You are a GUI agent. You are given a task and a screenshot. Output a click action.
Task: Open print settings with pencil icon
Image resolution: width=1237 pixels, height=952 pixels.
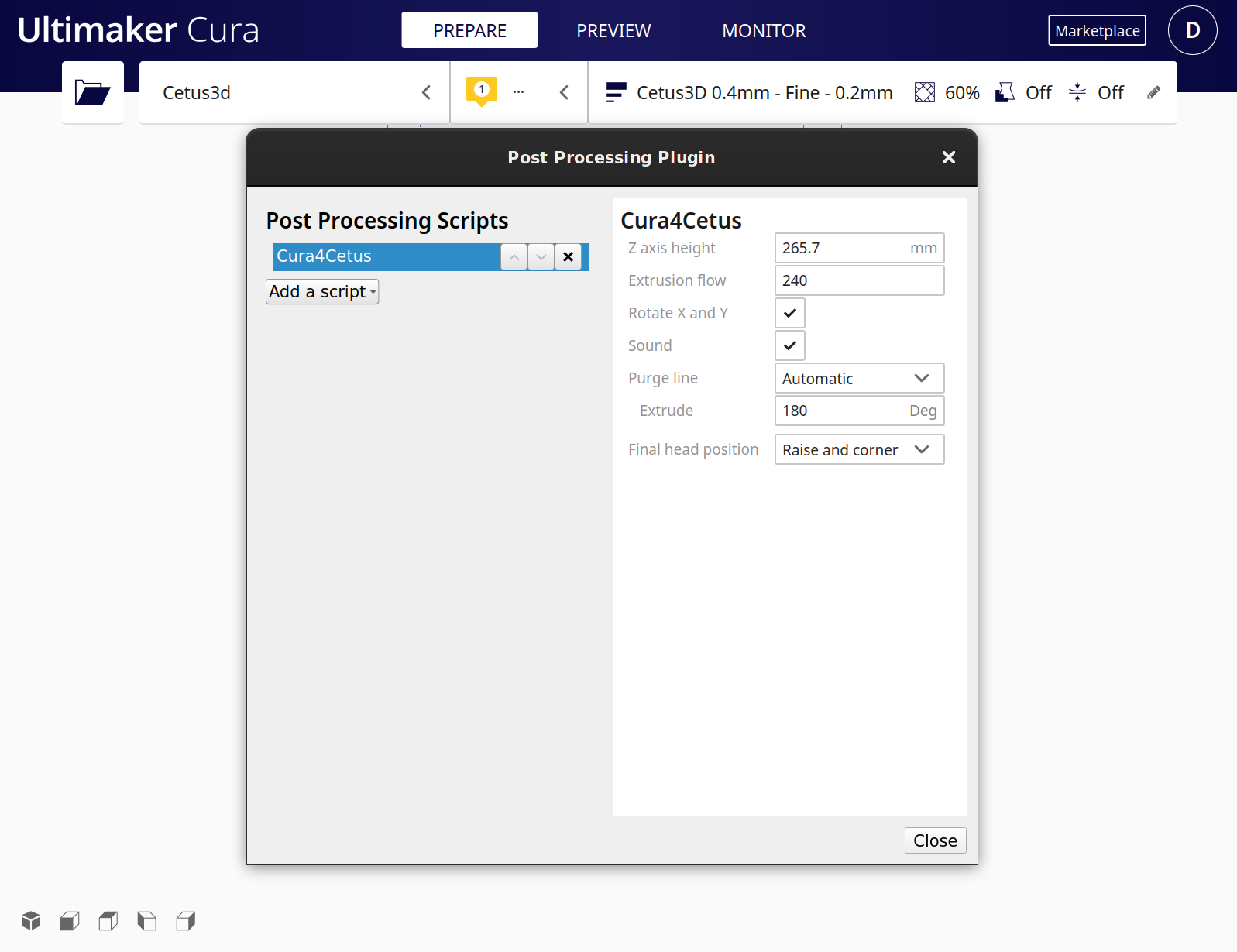pyautogui.click(x=1154, y=93)
